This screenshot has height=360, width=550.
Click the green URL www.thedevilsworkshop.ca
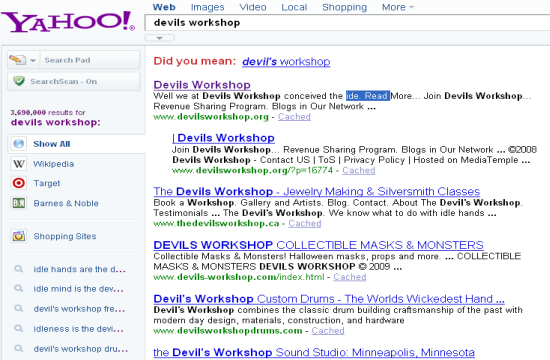click(216, 224)
